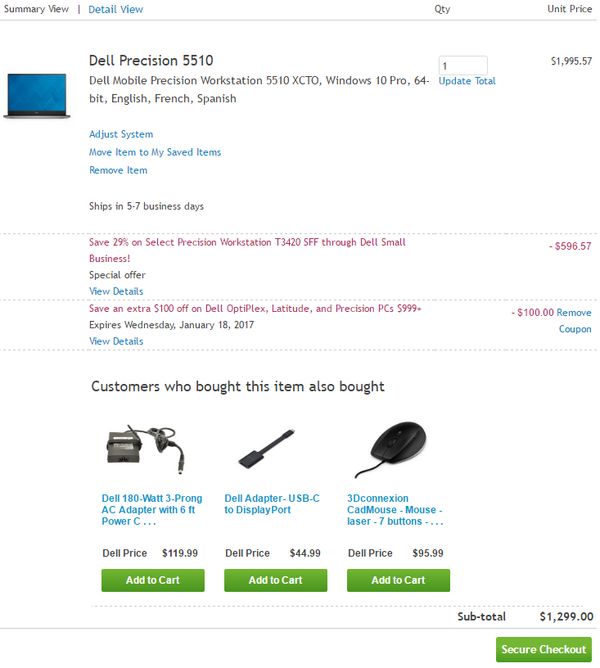Screen dimensions: 600x668
Task: View Details for the 29% savings offer
Action: tap(116, 291)
